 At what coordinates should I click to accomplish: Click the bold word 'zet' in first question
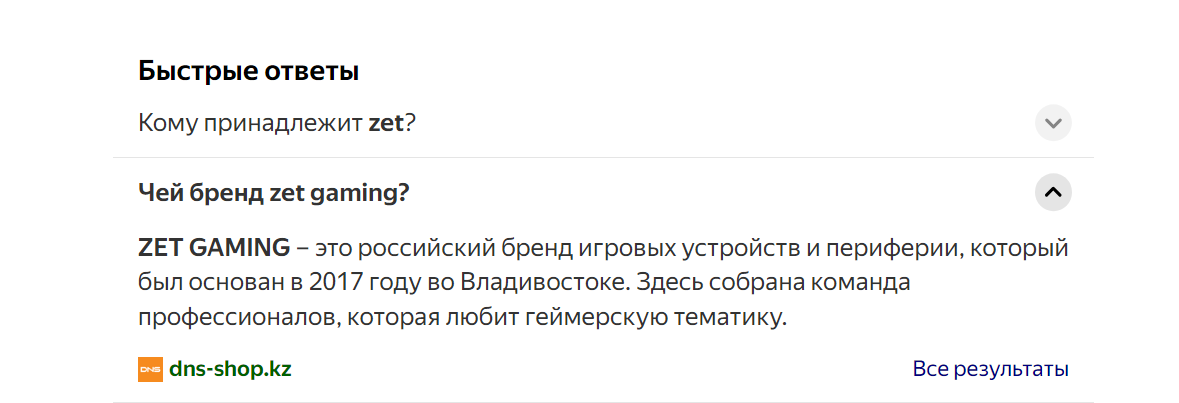click(386, 123)
